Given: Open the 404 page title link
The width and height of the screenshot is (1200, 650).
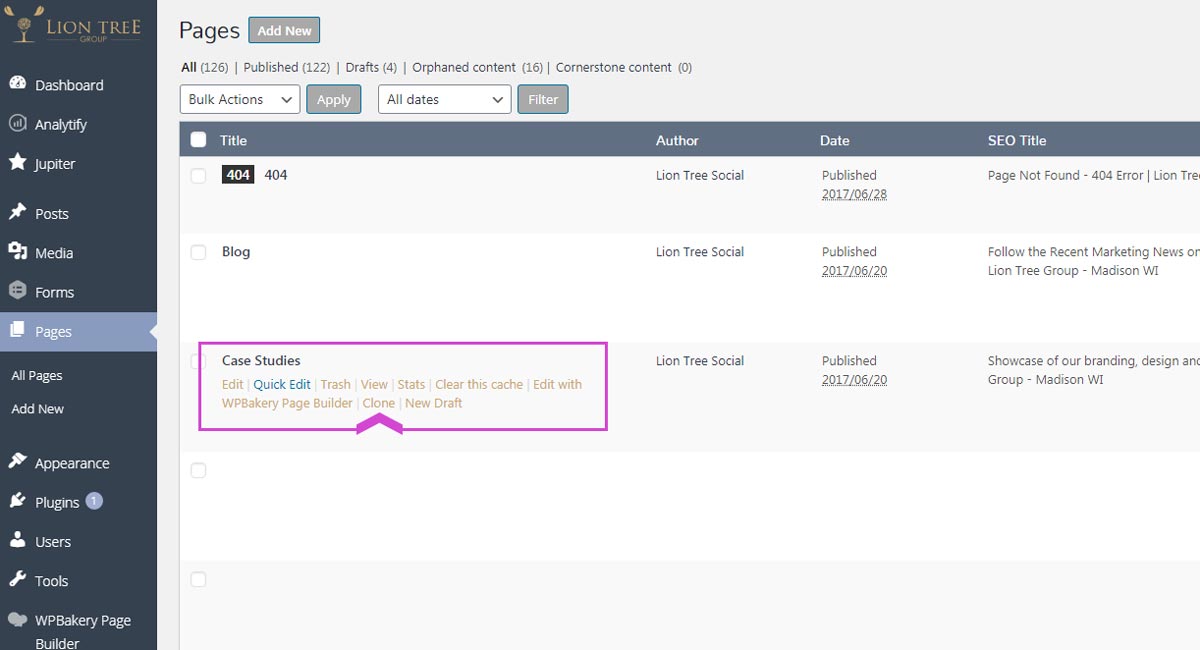Looking at the screenshot, I should click(276, 175).
